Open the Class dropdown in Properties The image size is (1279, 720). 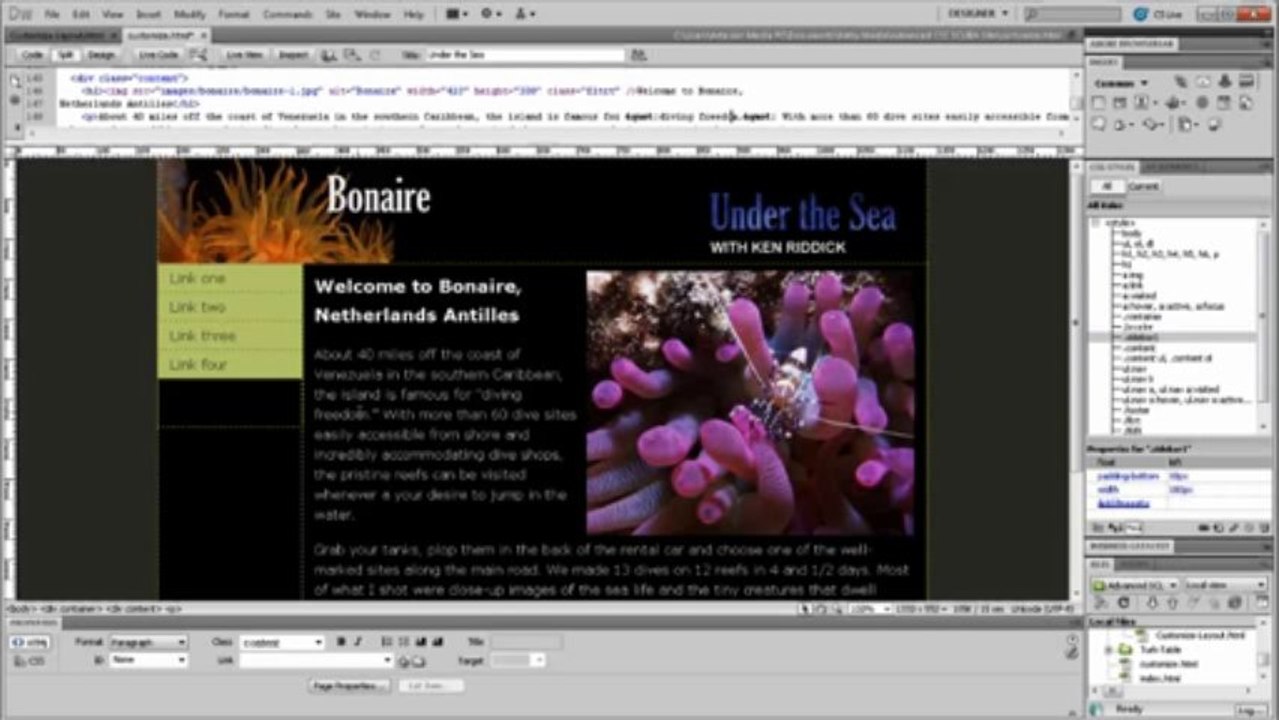point(281,642)
